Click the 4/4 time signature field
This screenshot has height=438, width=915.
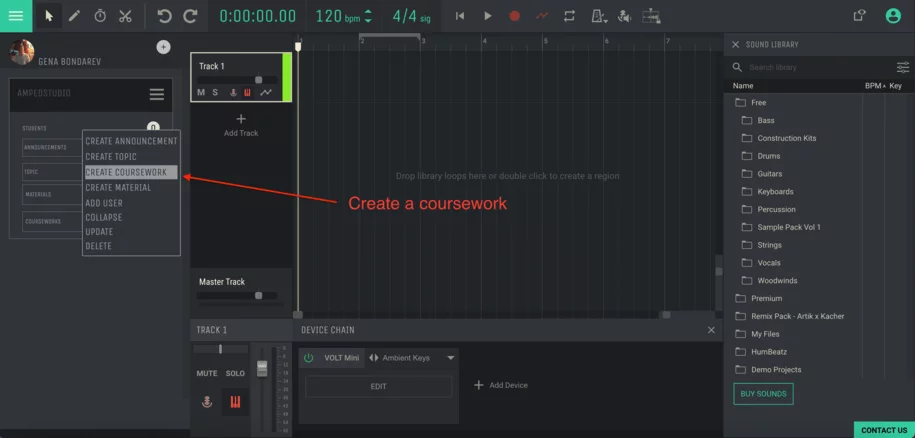click(x=411, y=16)
